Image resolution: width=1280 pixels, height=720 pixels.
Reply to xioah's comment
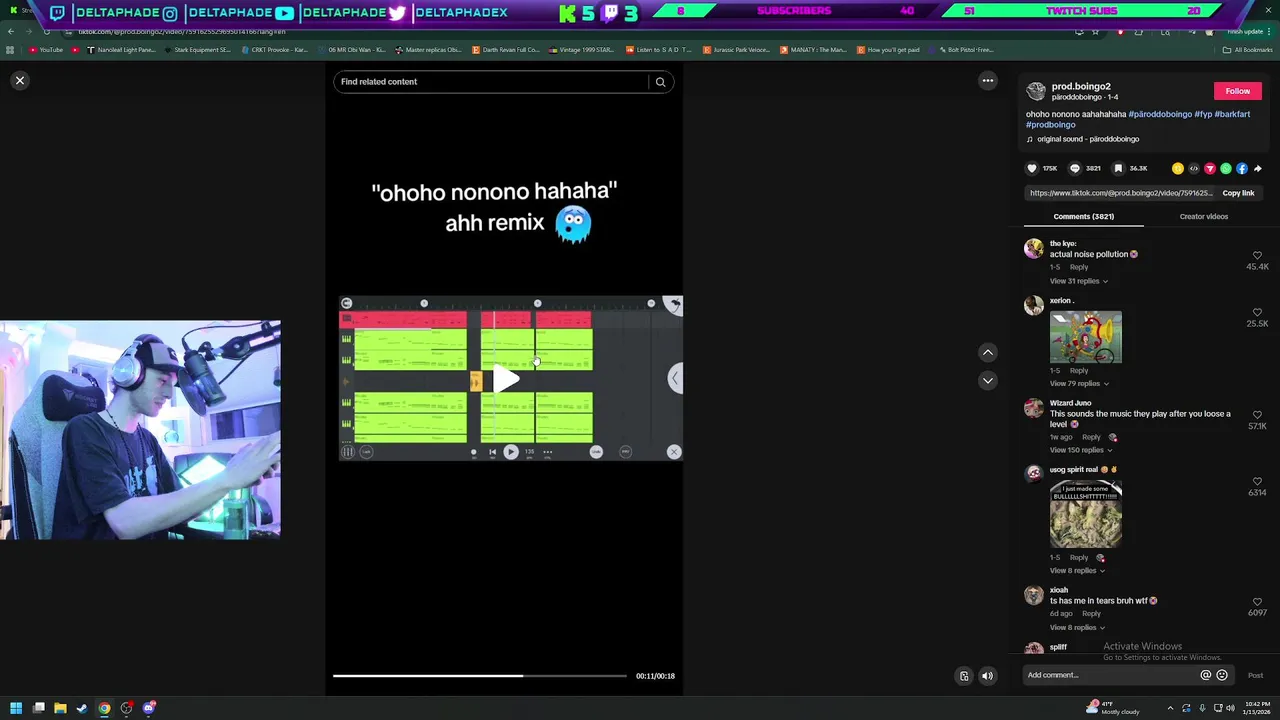click(x=1091, y=614)
